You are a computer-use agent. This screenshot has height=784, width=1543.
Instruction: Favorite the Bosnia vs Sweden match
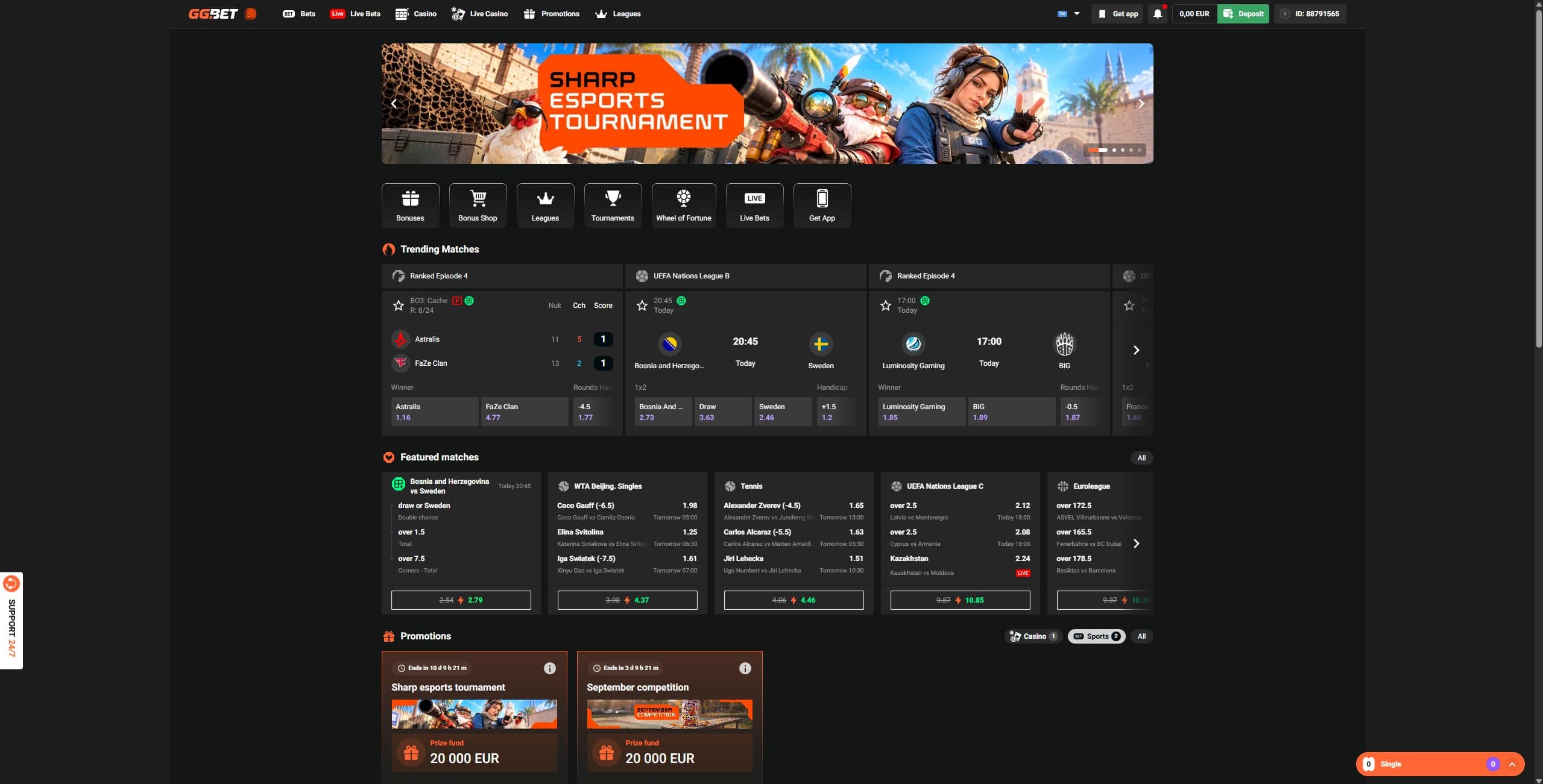[642, 306]
